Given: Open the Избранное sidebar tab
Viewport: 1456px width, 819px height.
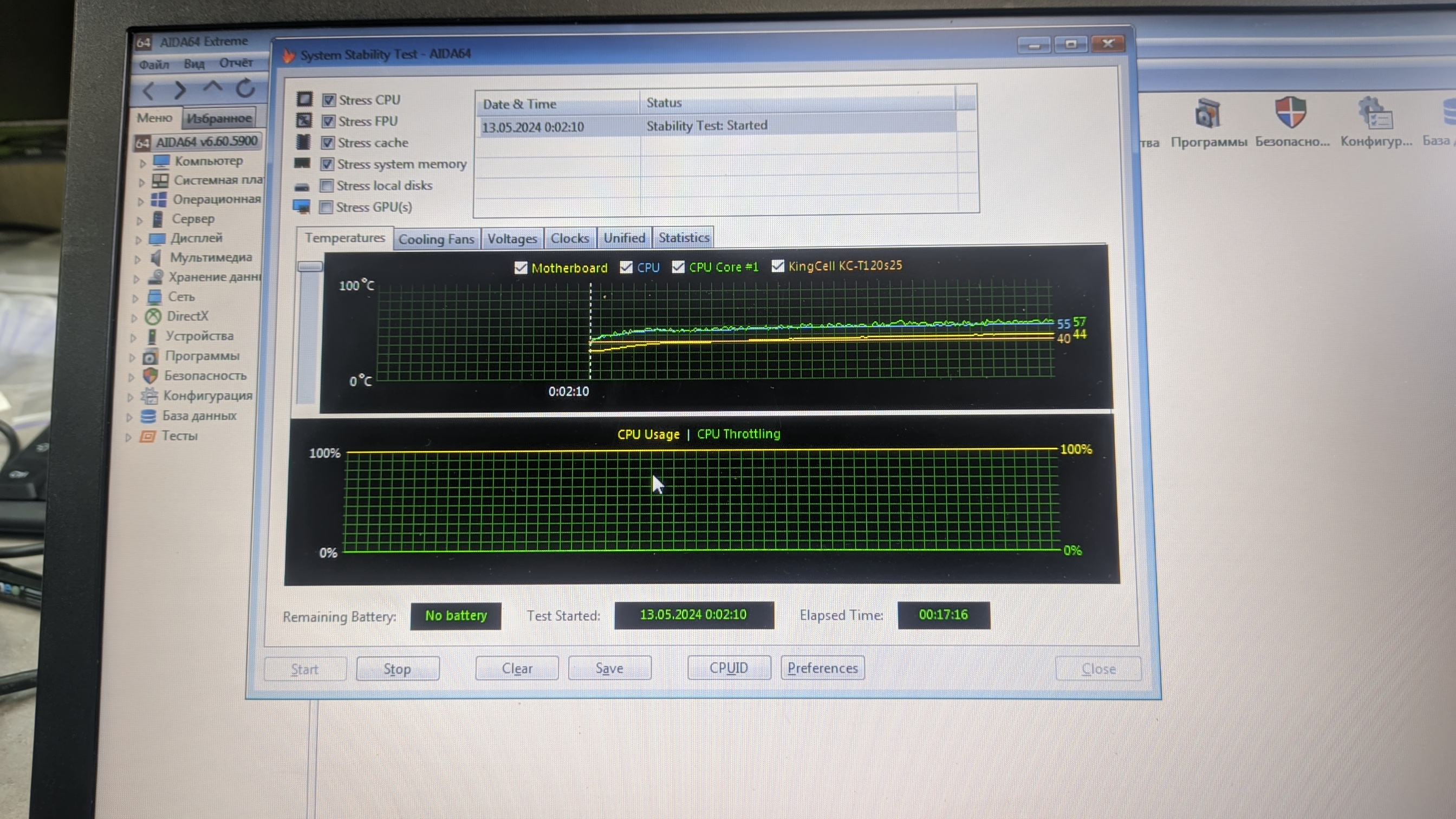Looking at the screenshot, I should 219,119.
